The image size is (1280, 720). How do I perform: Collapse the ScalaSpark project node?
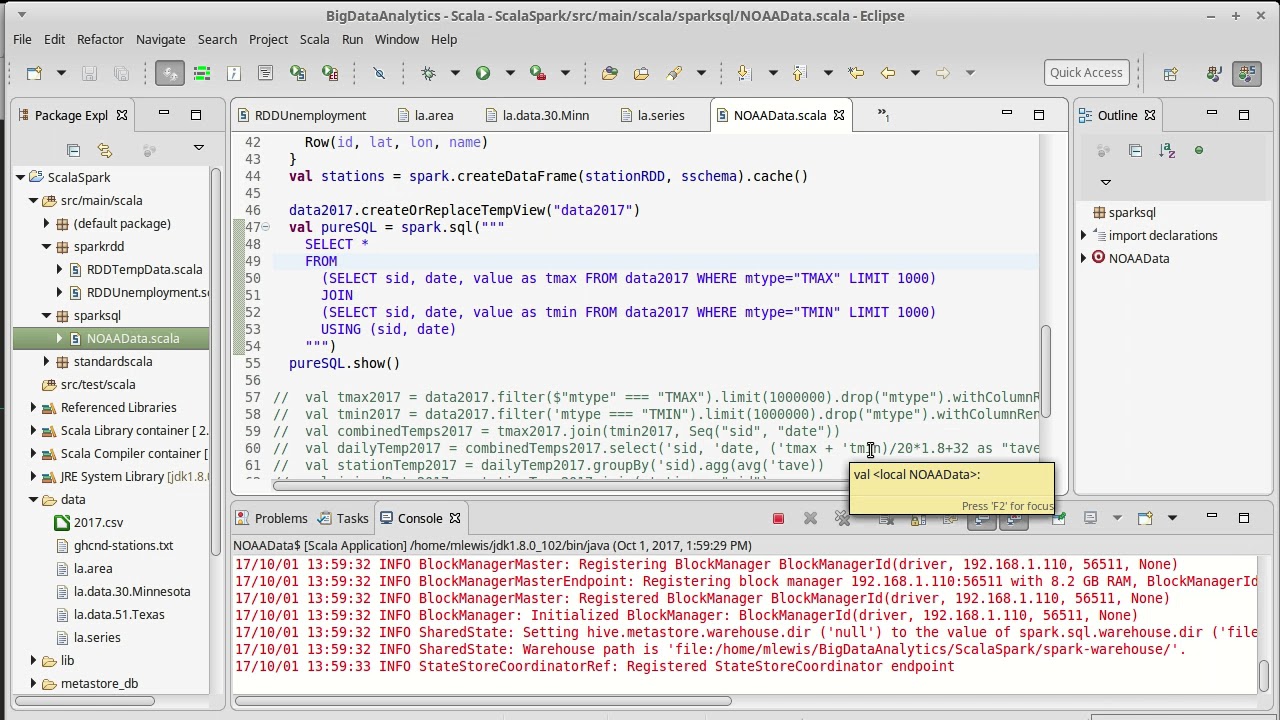point(20,177)
